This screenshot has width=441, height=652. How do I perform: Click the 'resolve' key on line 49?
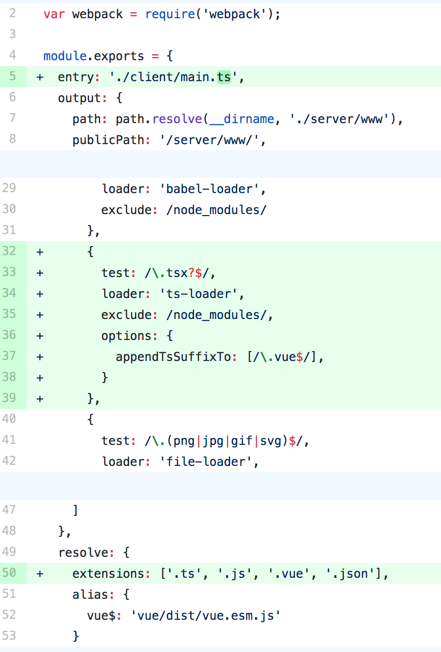tap(84, 553)
